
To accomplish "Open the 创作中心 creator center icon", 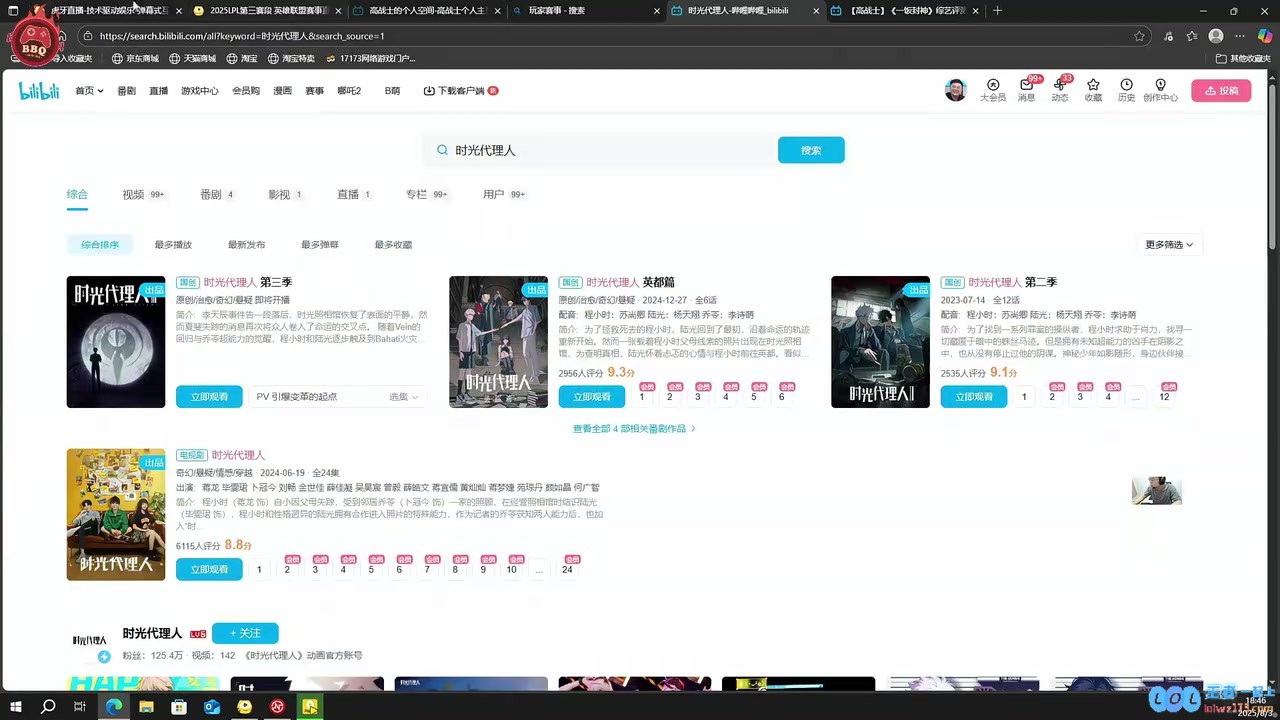I will (1160, 90).
